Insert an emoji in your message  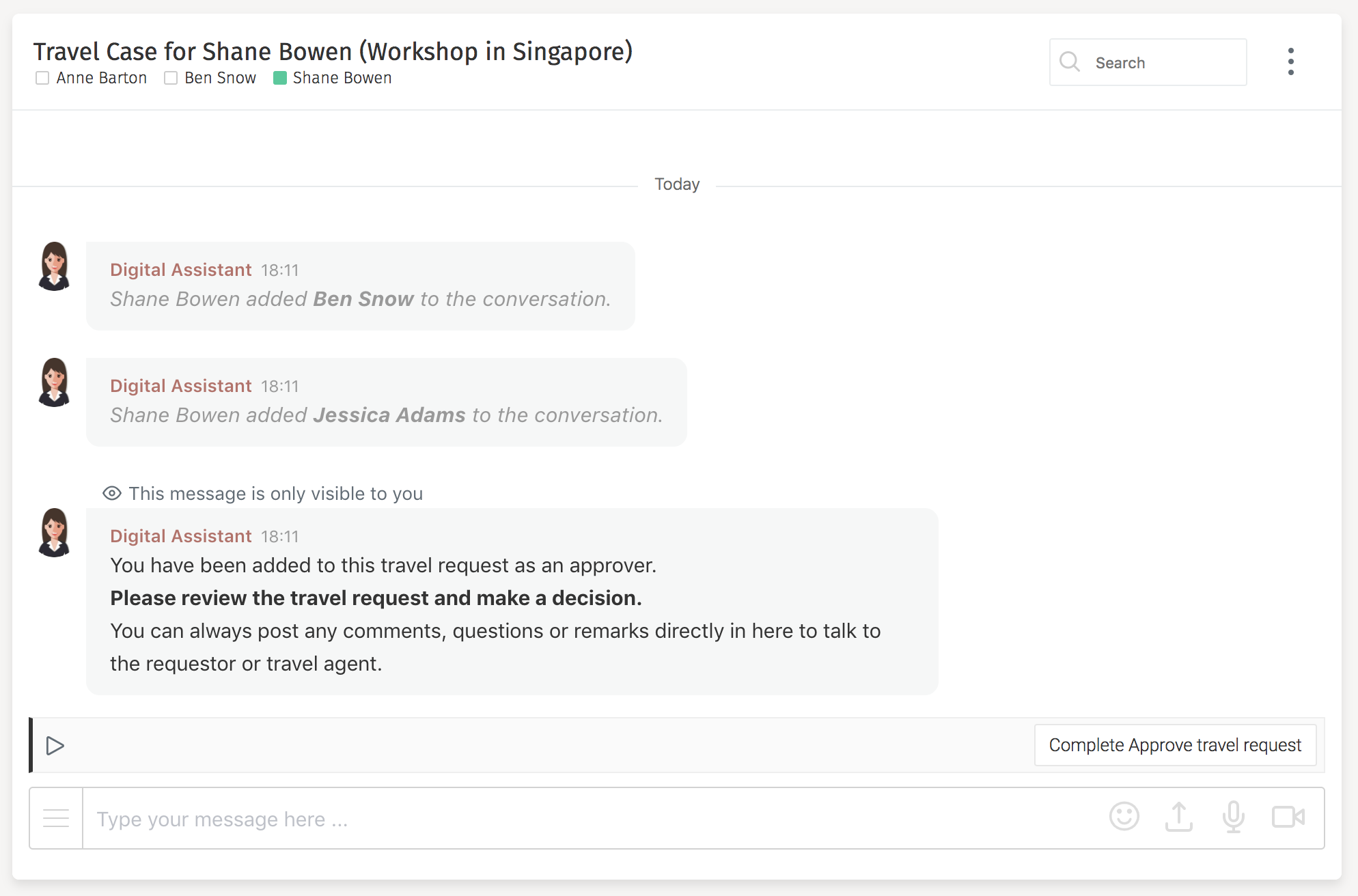pos(1124,817)
